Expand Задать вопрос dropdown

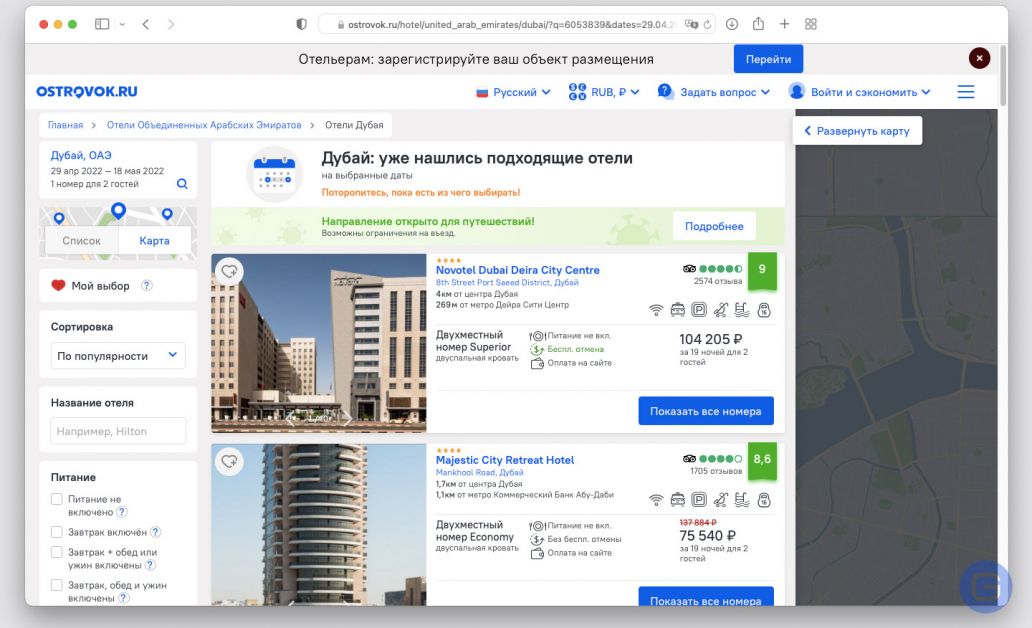pyautogui.click(x=713, y=92)
